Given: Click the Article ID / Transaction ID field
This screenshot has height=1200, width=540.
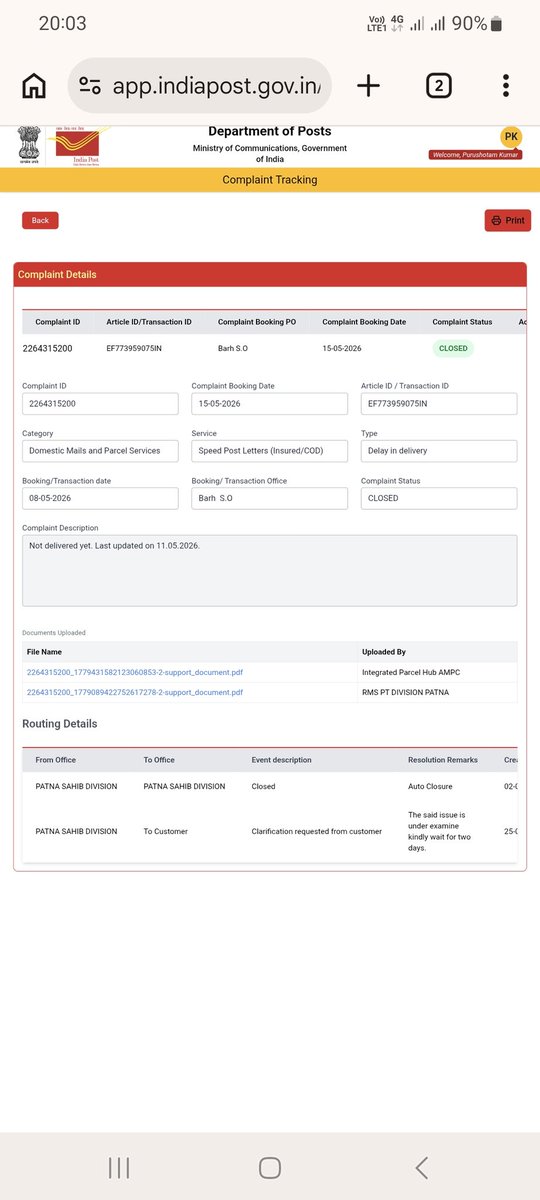Looking at the screenshot, I should [x=439, y=404].
